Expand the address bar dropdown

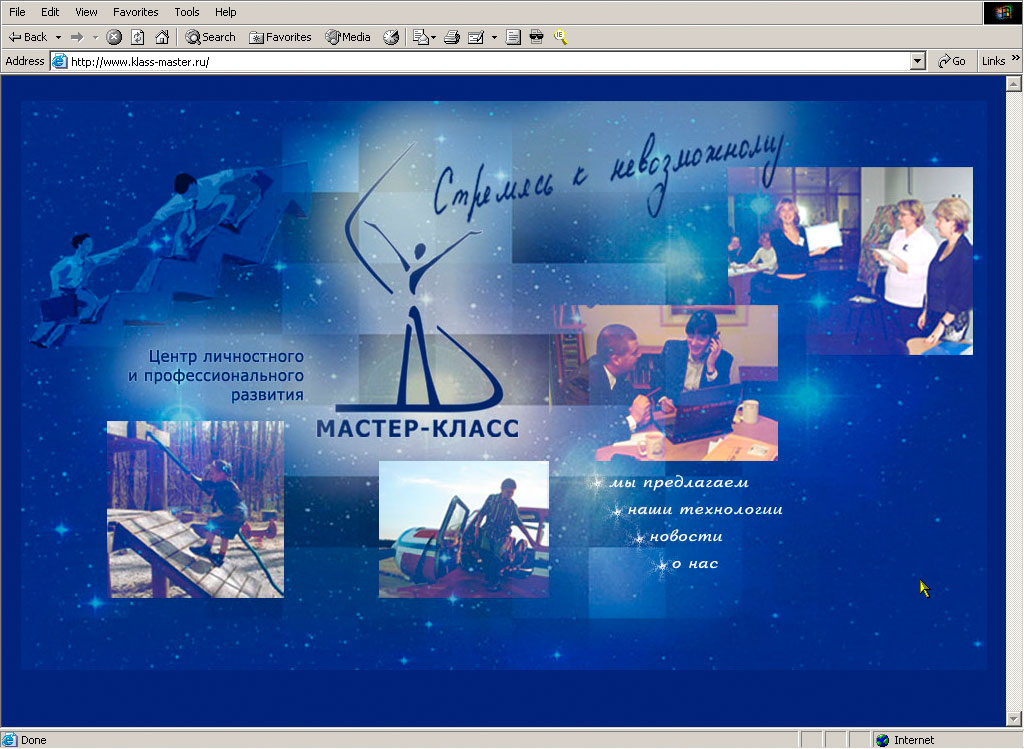tap(918, 61)
